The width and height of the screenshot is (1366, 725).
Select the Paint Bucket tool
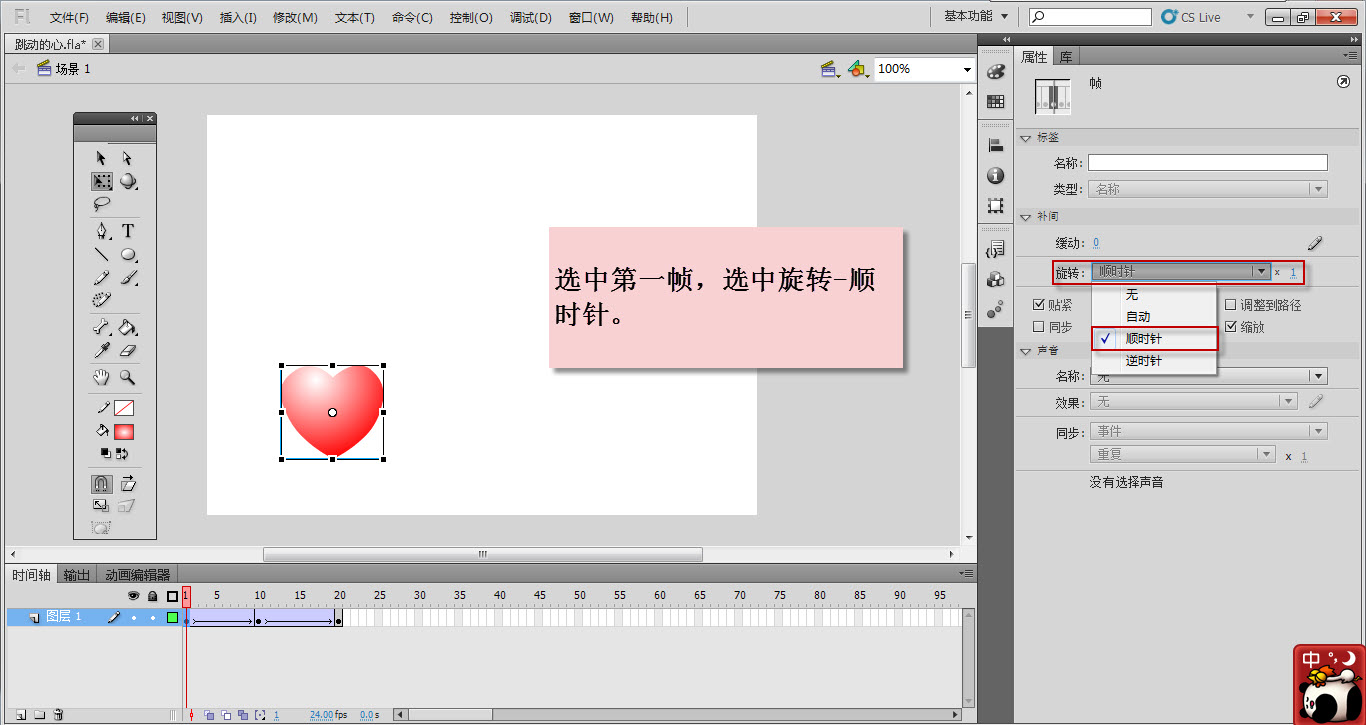click(x=128, y=327)
